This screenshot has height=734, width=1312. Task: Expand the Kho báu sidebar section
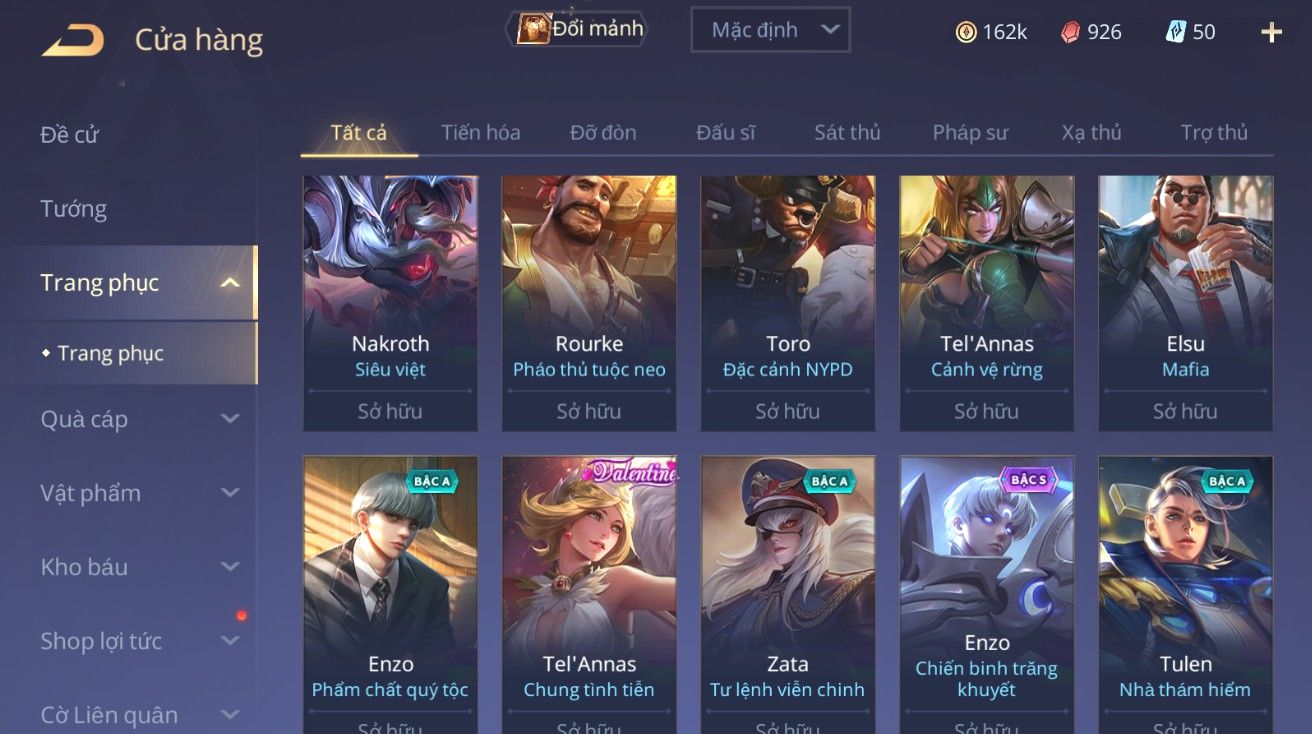pyautogui.click(x=230, y=567)
